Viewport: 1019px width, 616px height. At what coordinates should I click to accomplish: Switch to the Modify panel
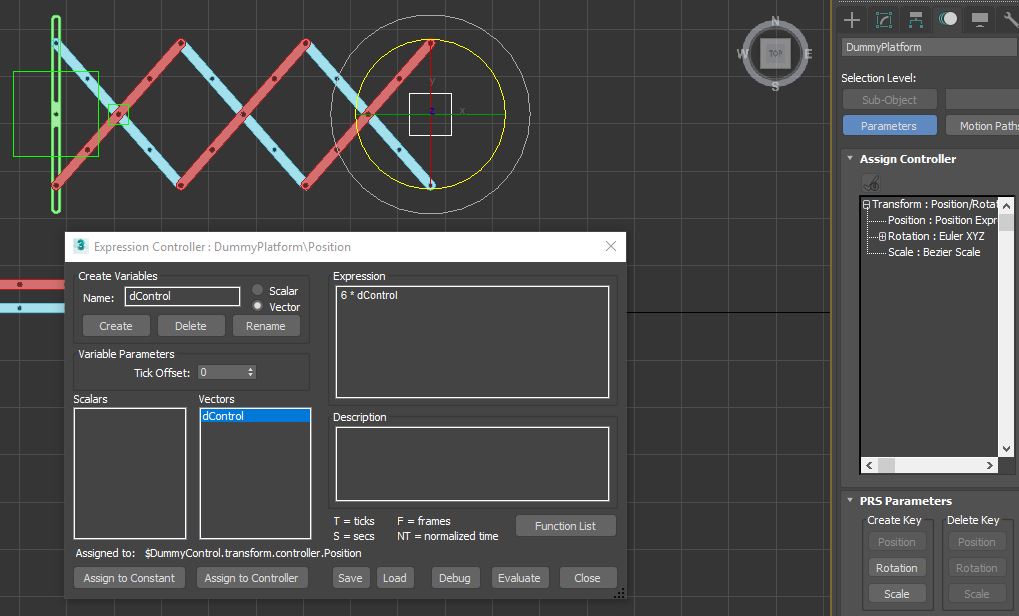click(884, 19)
